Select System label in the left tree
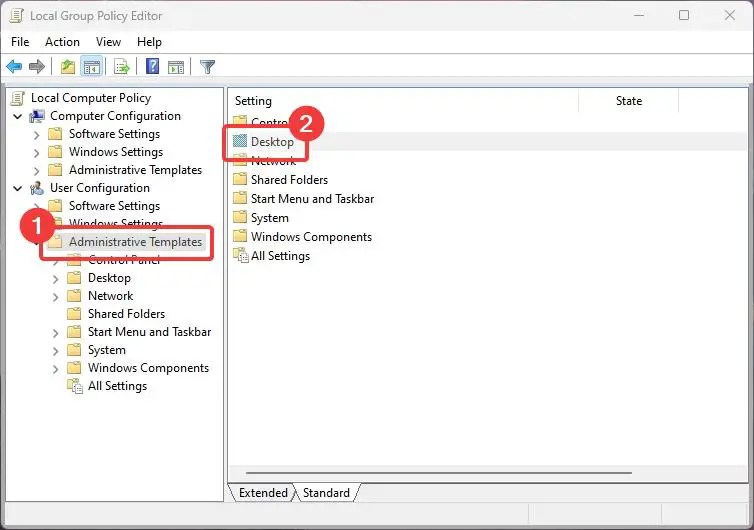Screen dimensions: 754x530 pyautogui.click(x=107, y=350)
